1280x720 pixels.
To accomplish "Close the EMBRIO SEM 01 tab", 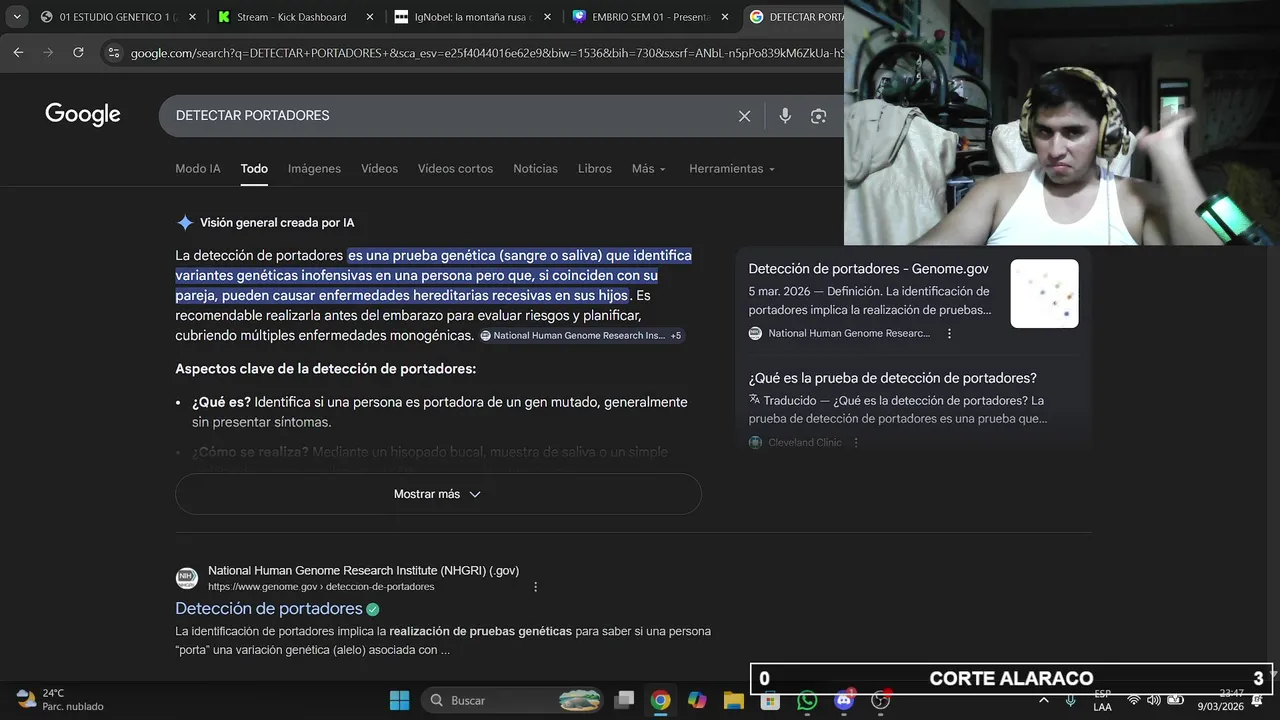I will 725,17.
